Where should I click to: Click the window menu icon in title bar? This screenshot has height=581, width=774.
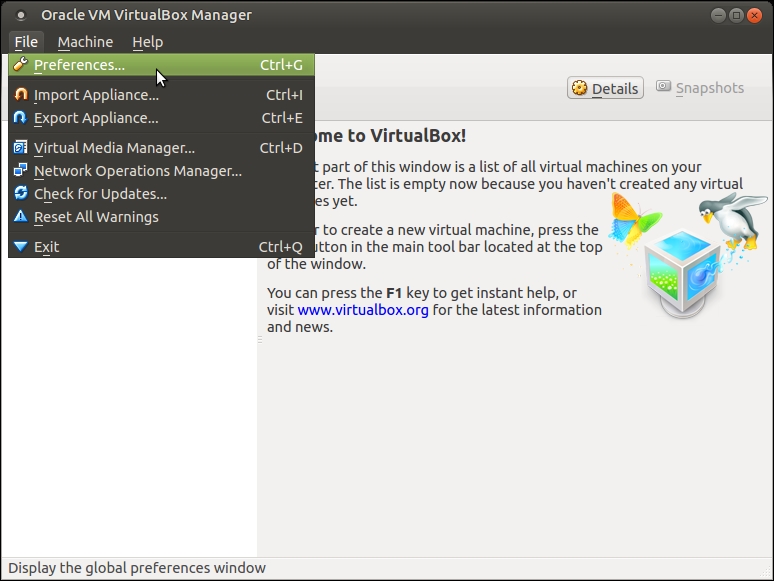pyautogui.click(x=21, y=15)
